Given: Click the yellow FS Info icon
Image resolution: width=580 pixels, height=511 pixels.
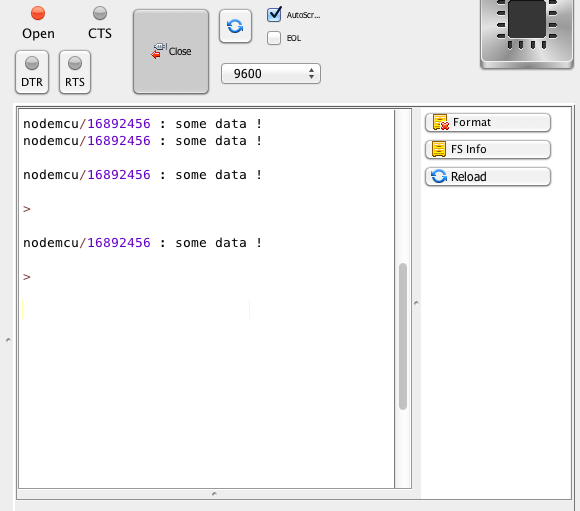Looking at the screenshot, I should pos(439,149).
